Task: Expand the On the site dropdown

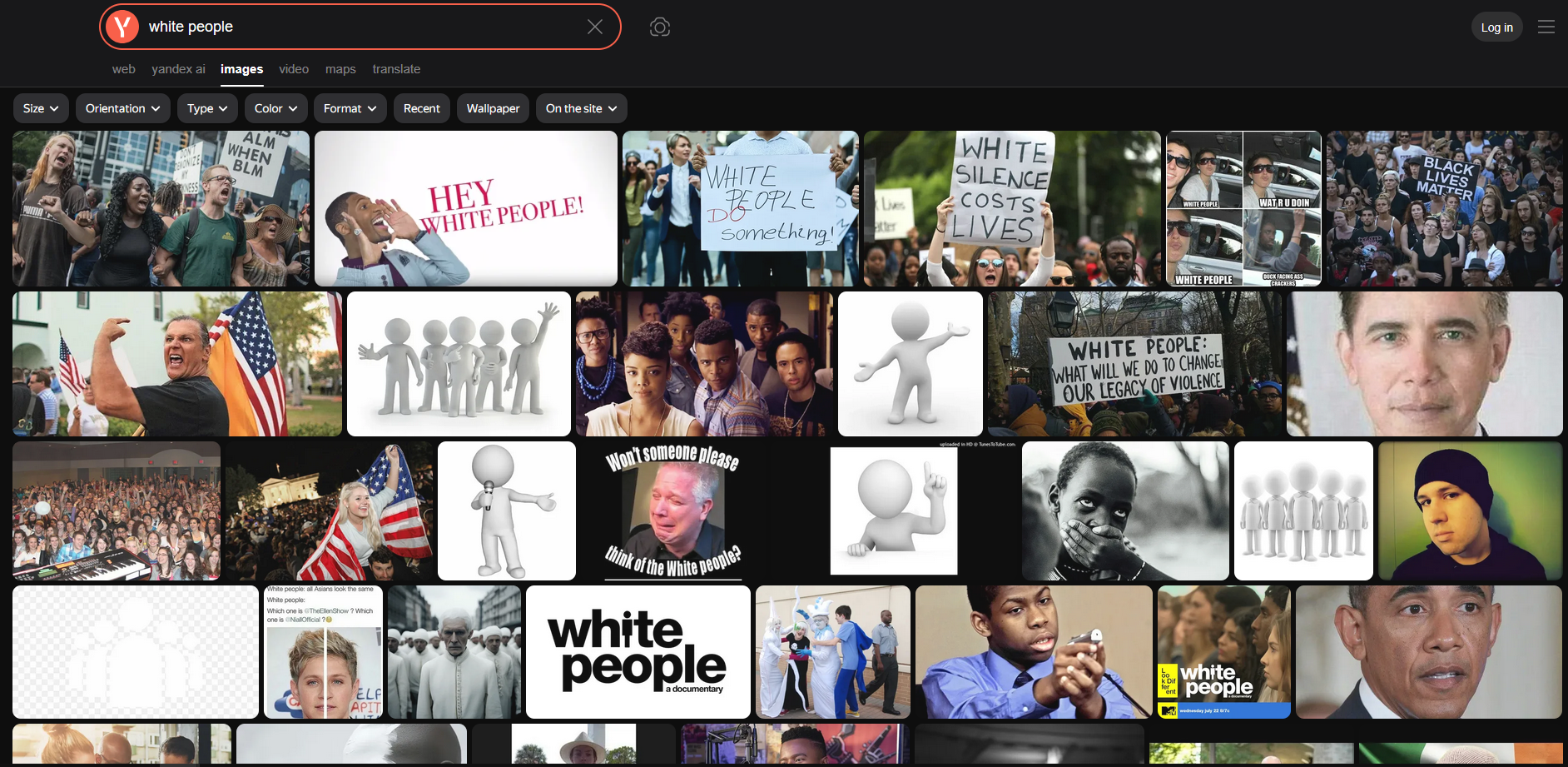Action: 581,108
